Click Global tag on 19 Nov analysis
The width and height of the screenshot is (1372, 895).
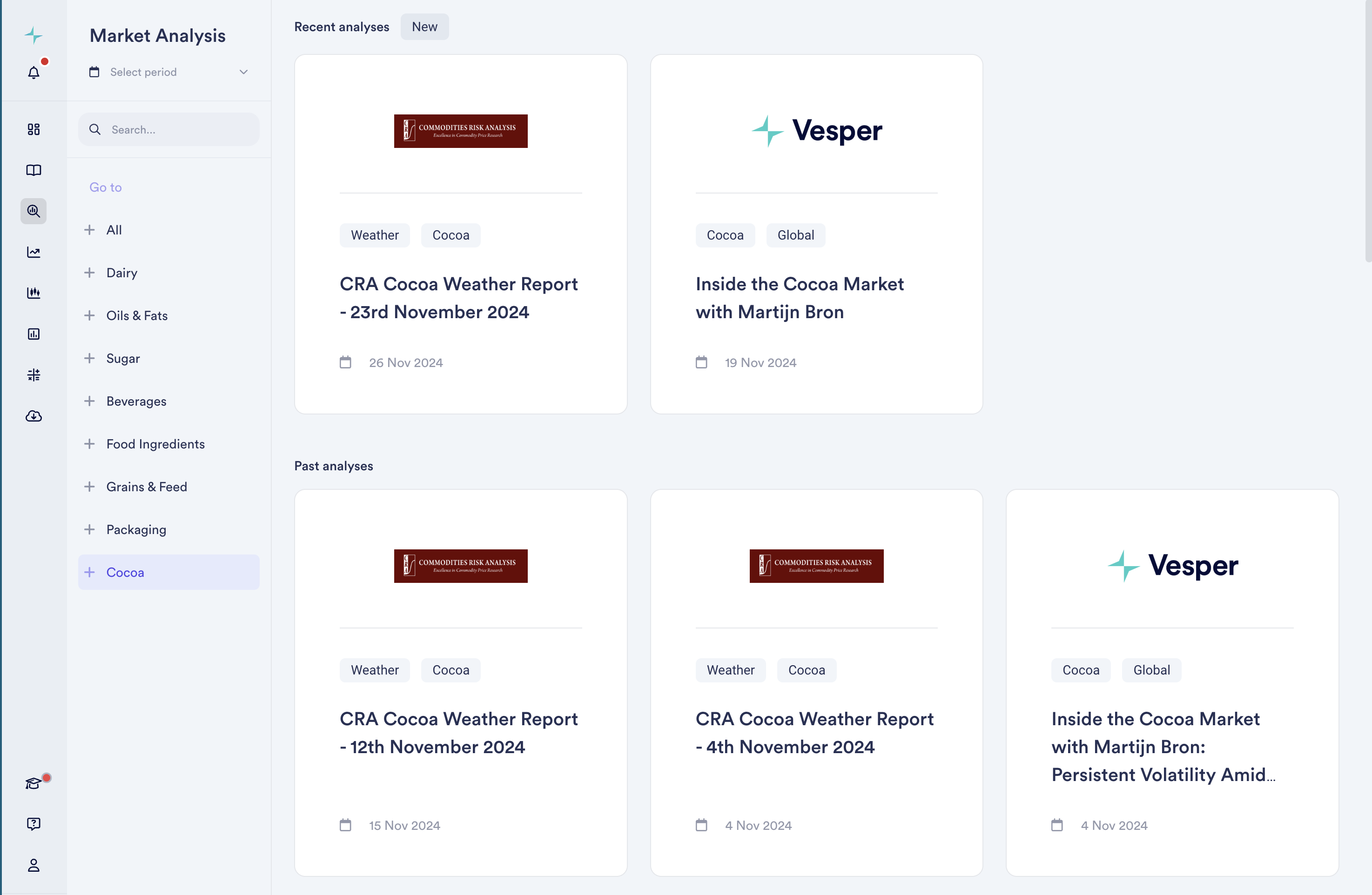(795, 235)
